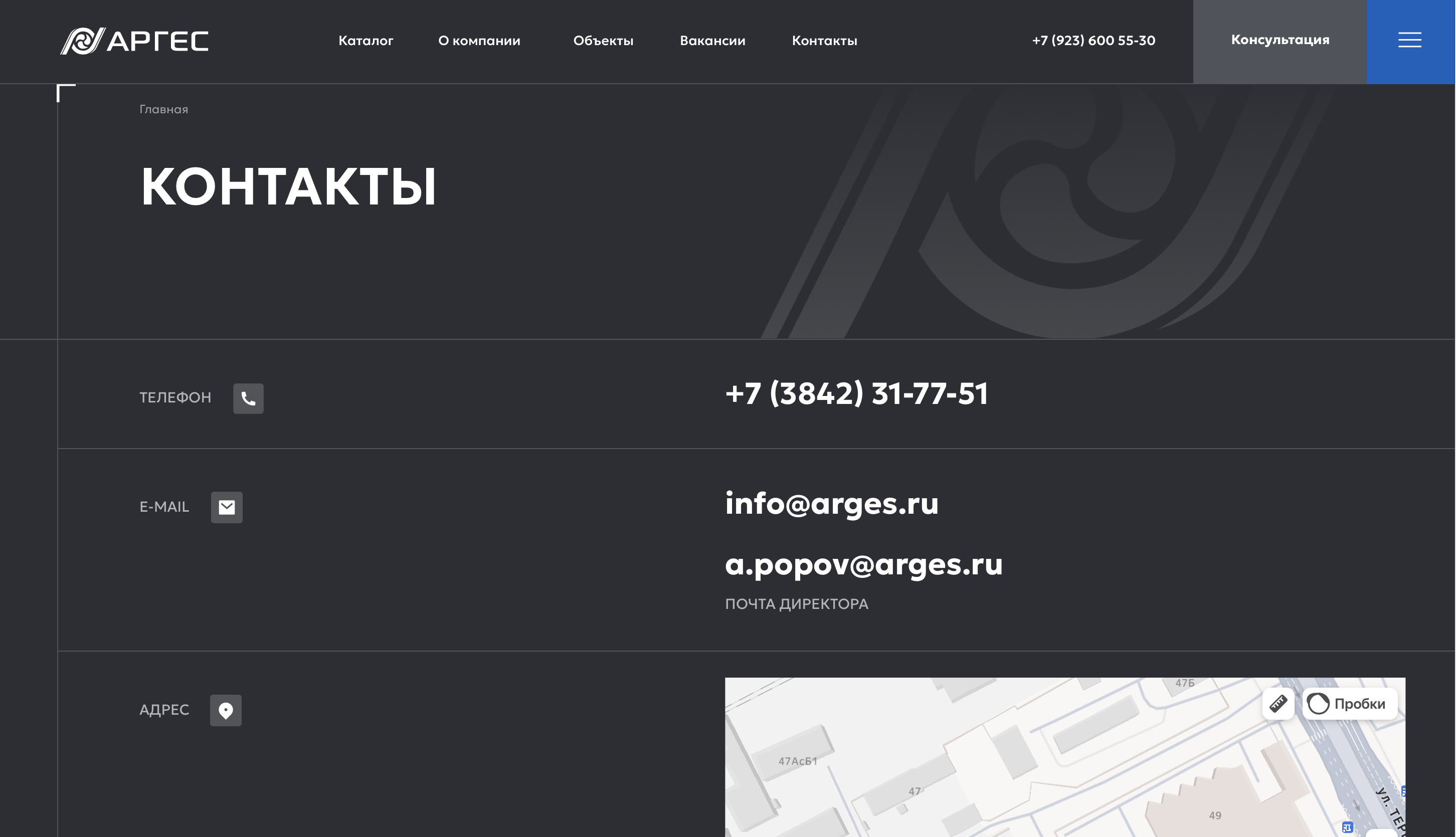Screen dimensions: 1456x837
Task: Click phone number +7 (3842) 31-77-51
Action: 857,394
